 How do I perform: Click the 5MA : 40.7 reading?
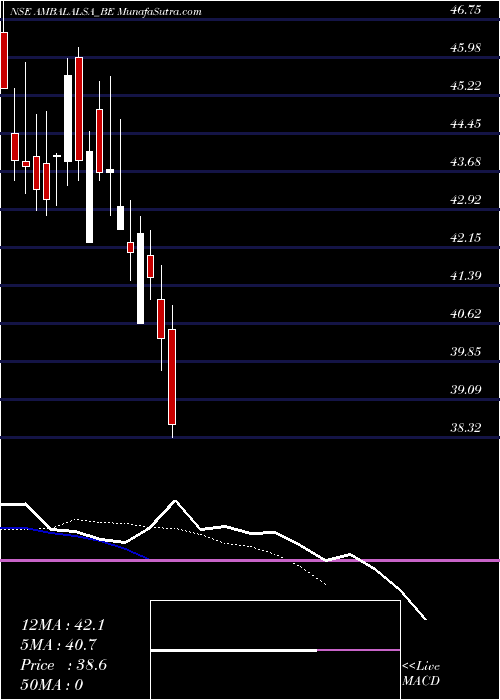59,645
